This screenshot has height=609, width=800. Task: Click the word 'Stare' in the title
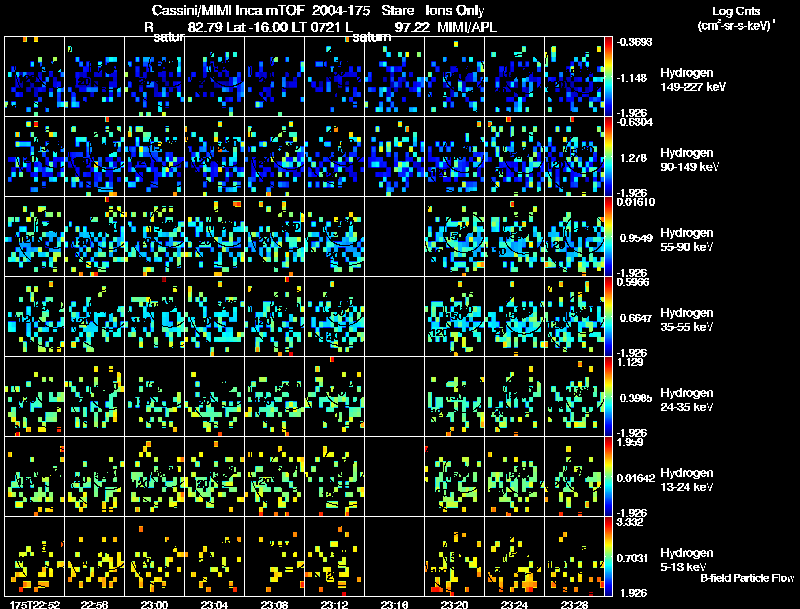point(397,11)
